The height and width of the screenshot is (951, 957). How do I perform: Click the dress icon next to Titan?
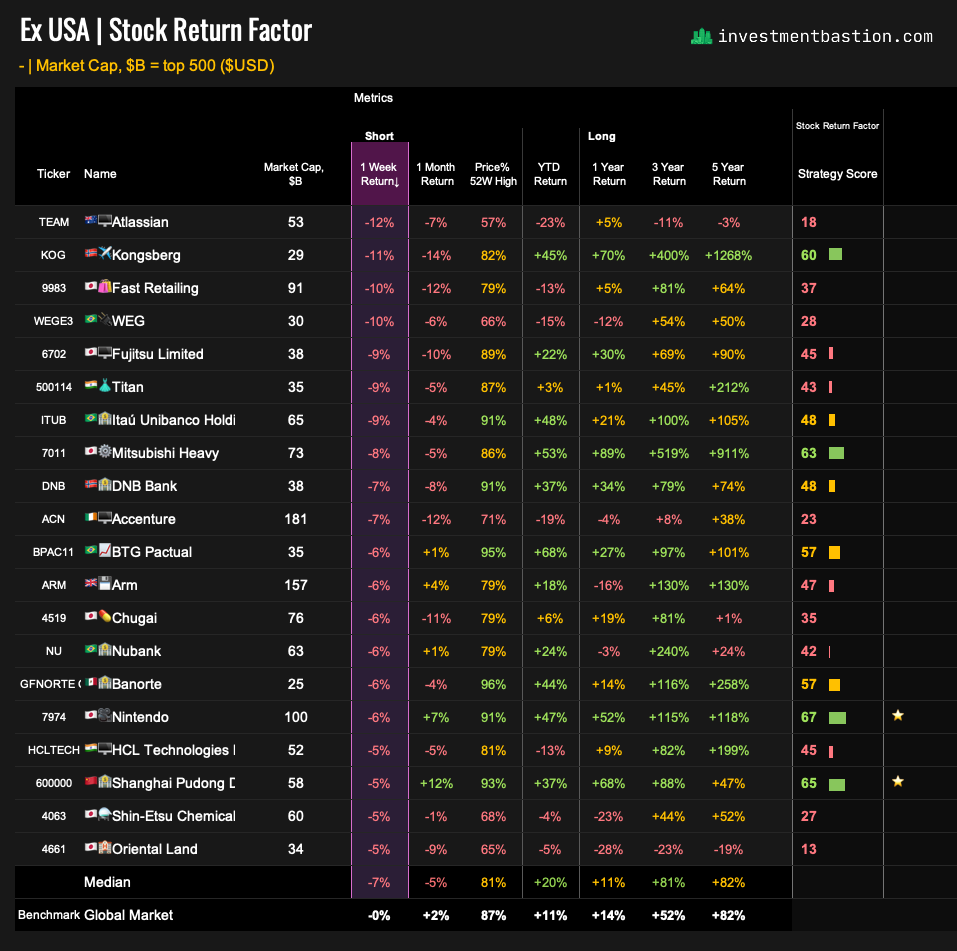click(105, 385)
